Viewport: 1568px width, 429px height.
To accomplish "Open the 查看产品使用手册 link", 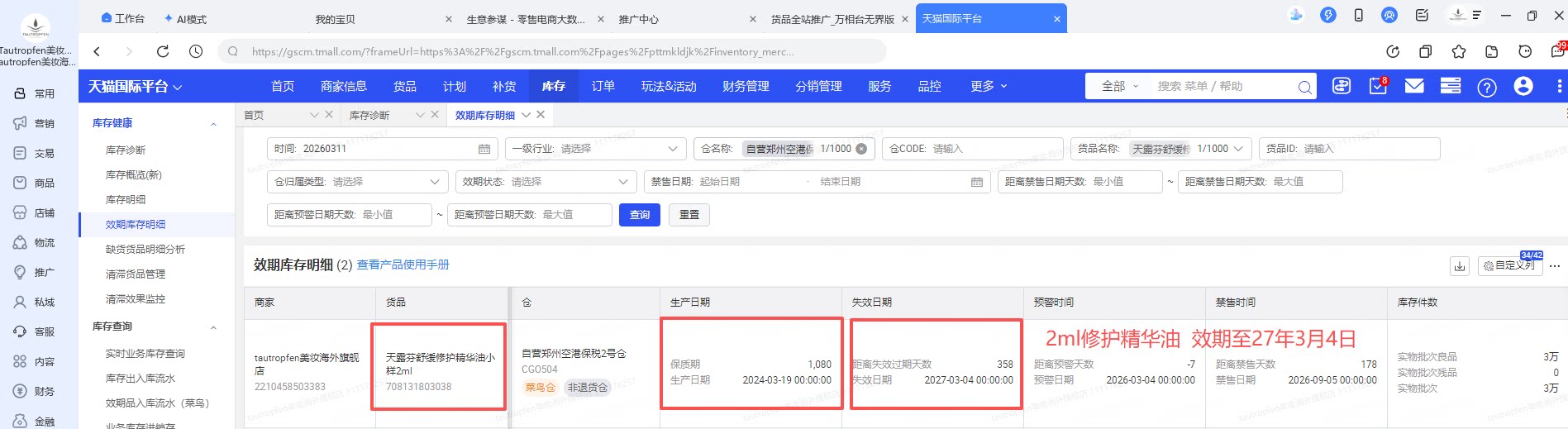I will [x=403, y=265].
